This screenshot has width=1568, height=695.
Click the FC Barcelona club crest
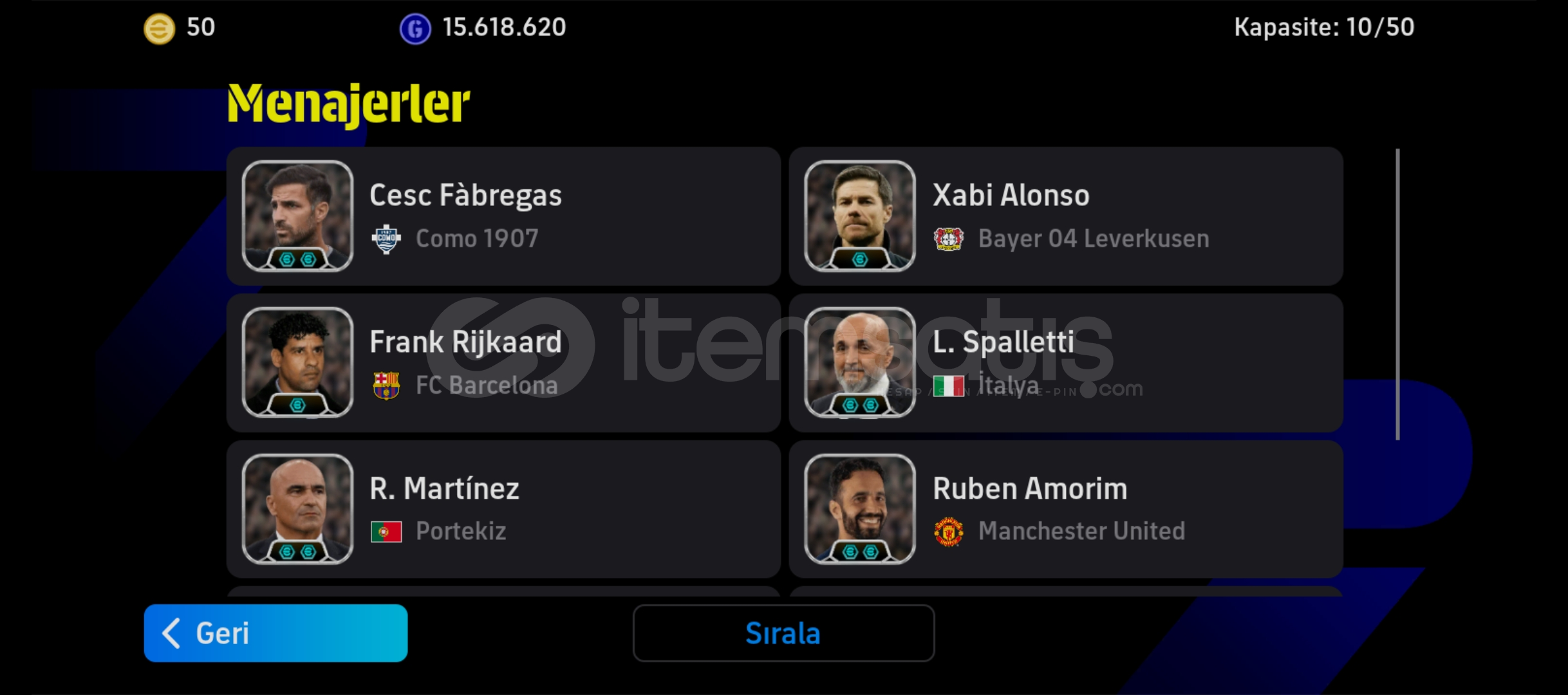(386, 385)
